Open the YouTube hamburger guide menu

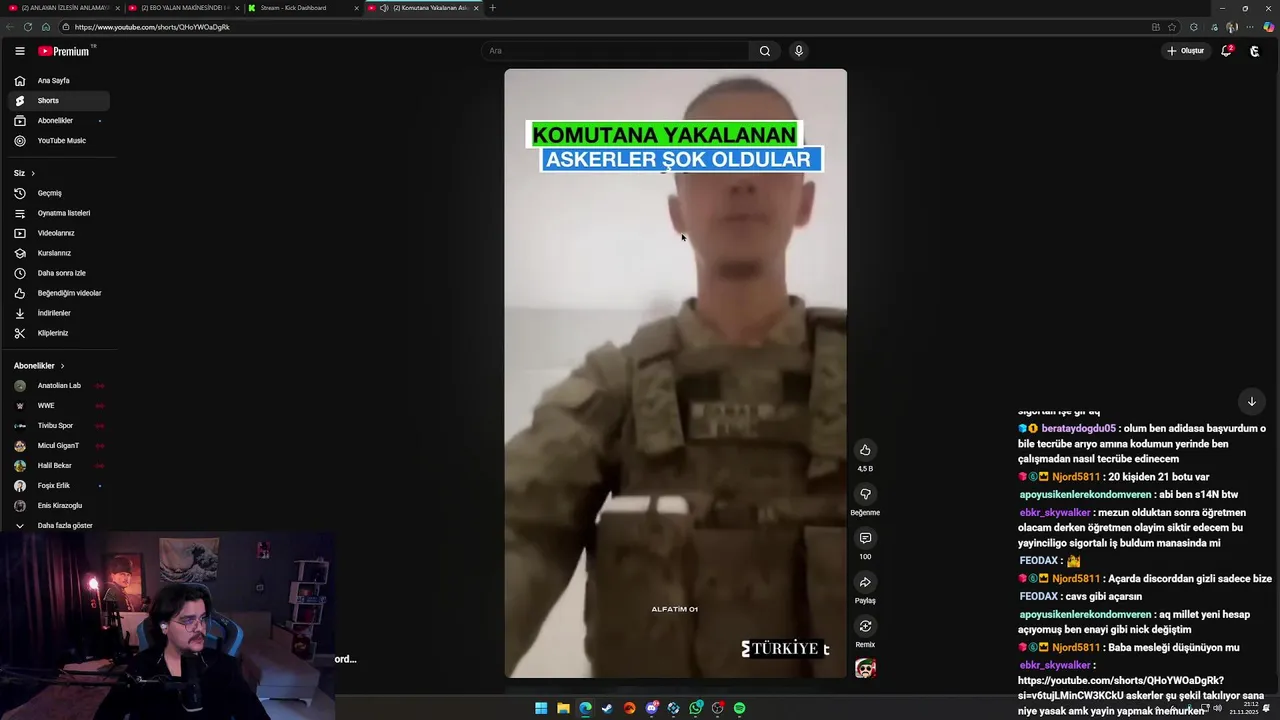(x=19, y=51)
